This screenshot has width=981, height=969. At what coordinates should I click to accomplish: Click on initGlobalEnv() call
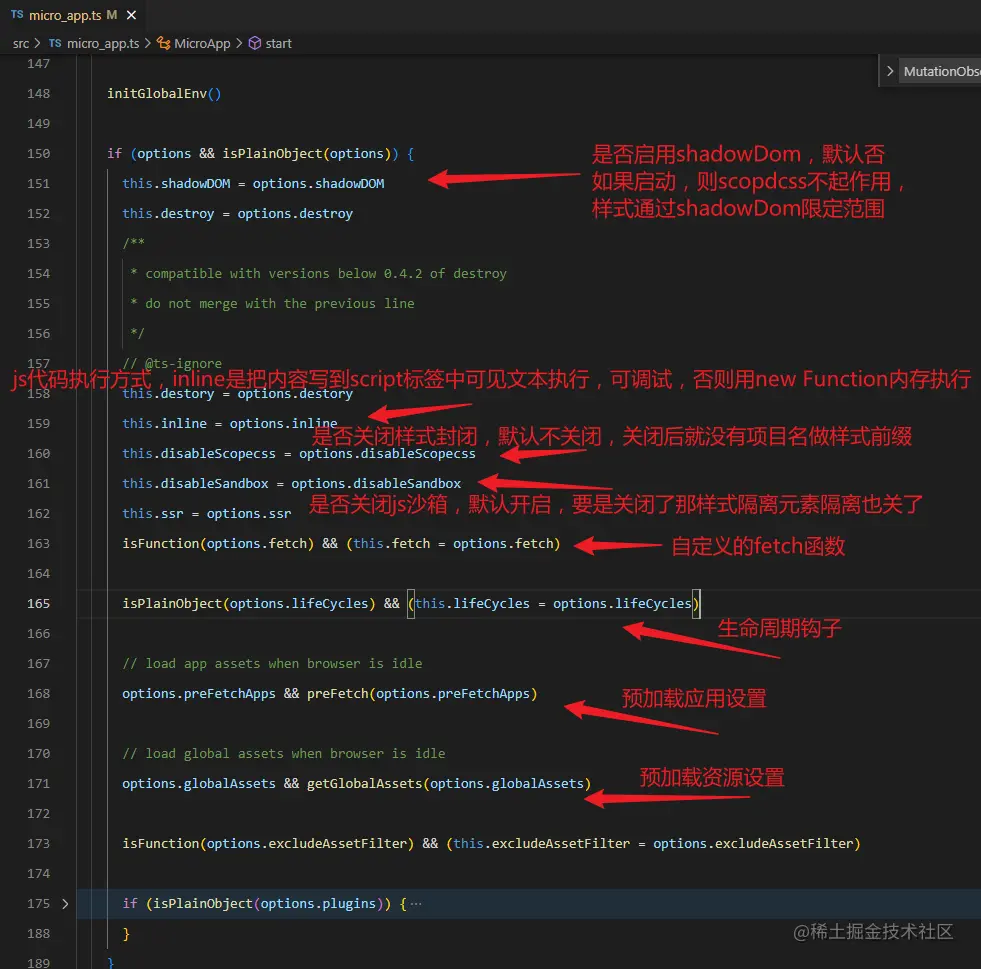pyautogui.click(x=164, y=93)
